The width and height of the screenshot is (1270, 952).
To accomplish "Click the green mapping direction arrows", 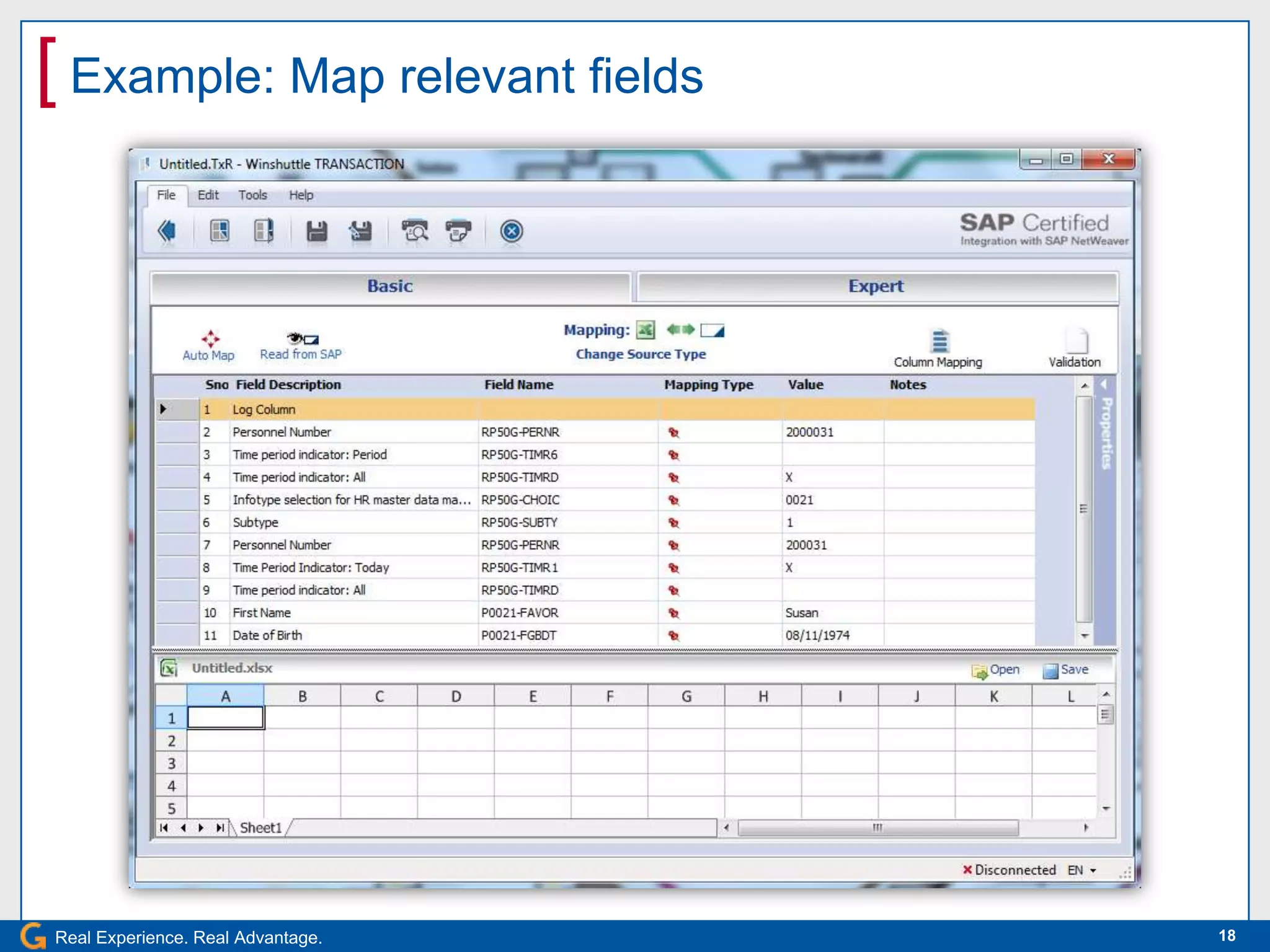I will tap(680, 329).
